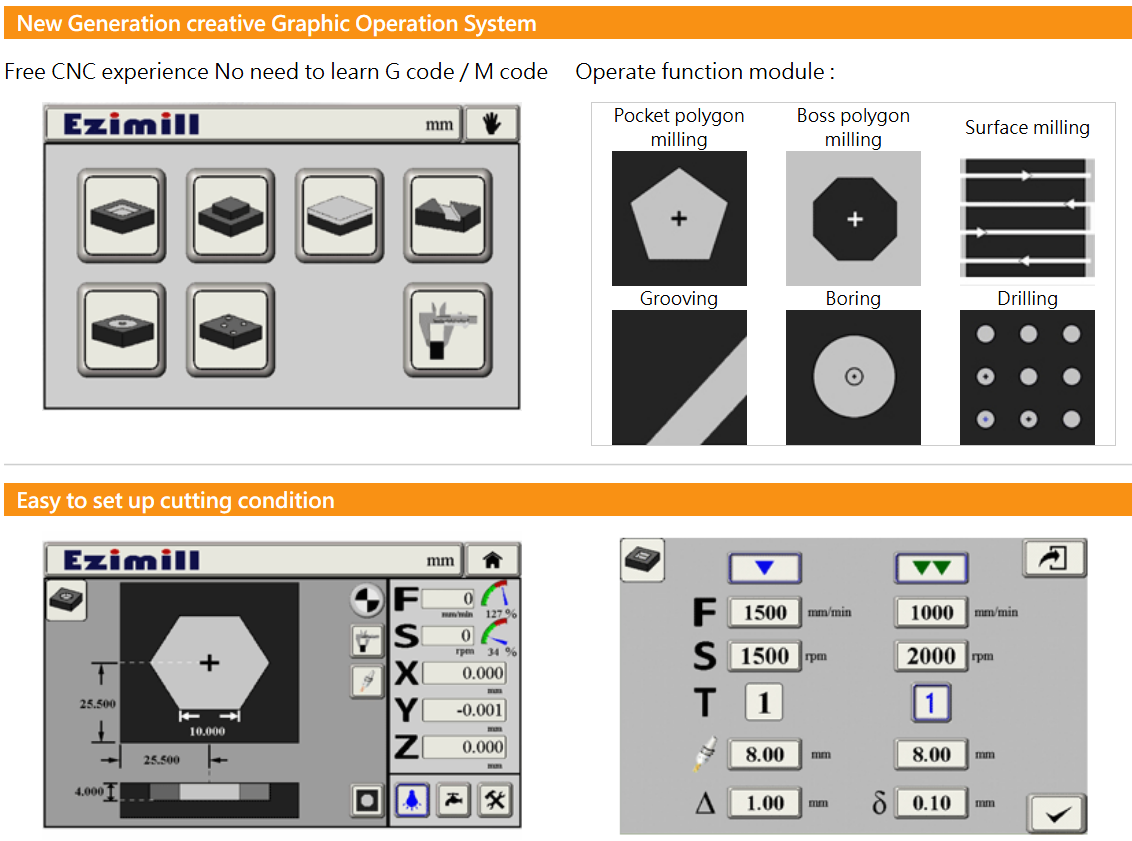Toggle the blue work light button
The image size is (1132, 841).
[x=412, y=799]
